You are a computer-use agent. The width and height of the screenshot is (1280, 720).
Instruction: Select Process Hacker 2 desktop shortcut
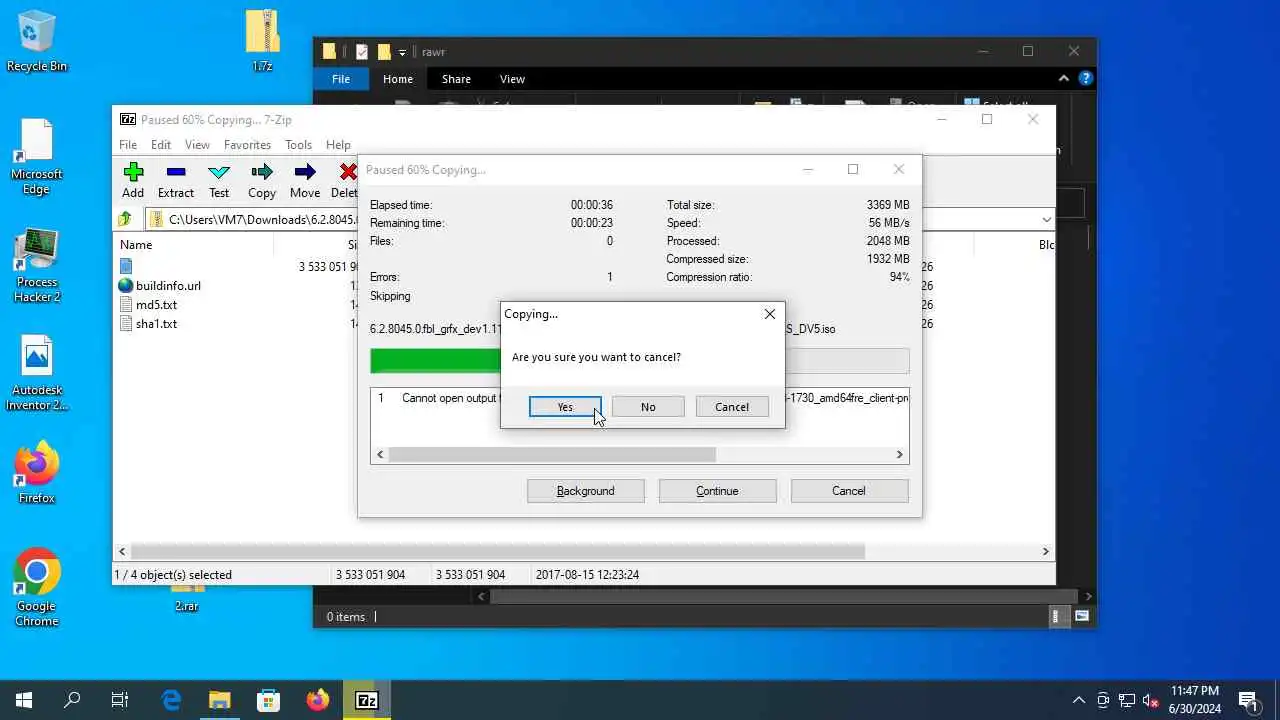coord(37,266)
